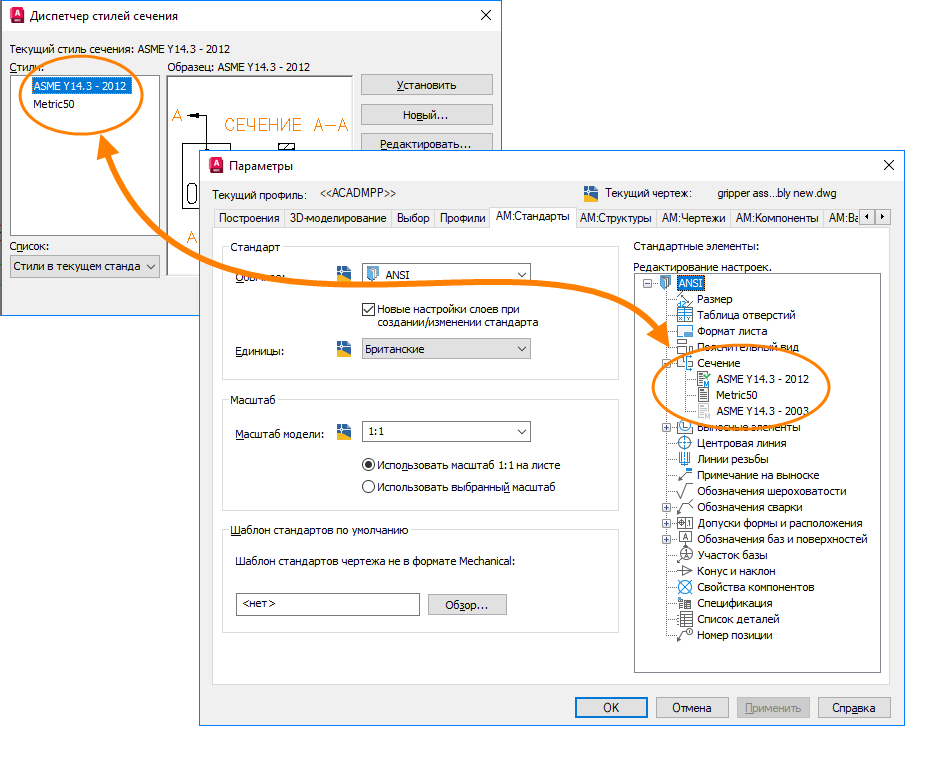Select ASME Y14.3 - 2012 in style manager list
This screenshot has width=927, height=771.
pyautogui.click(x=80, y=86)
